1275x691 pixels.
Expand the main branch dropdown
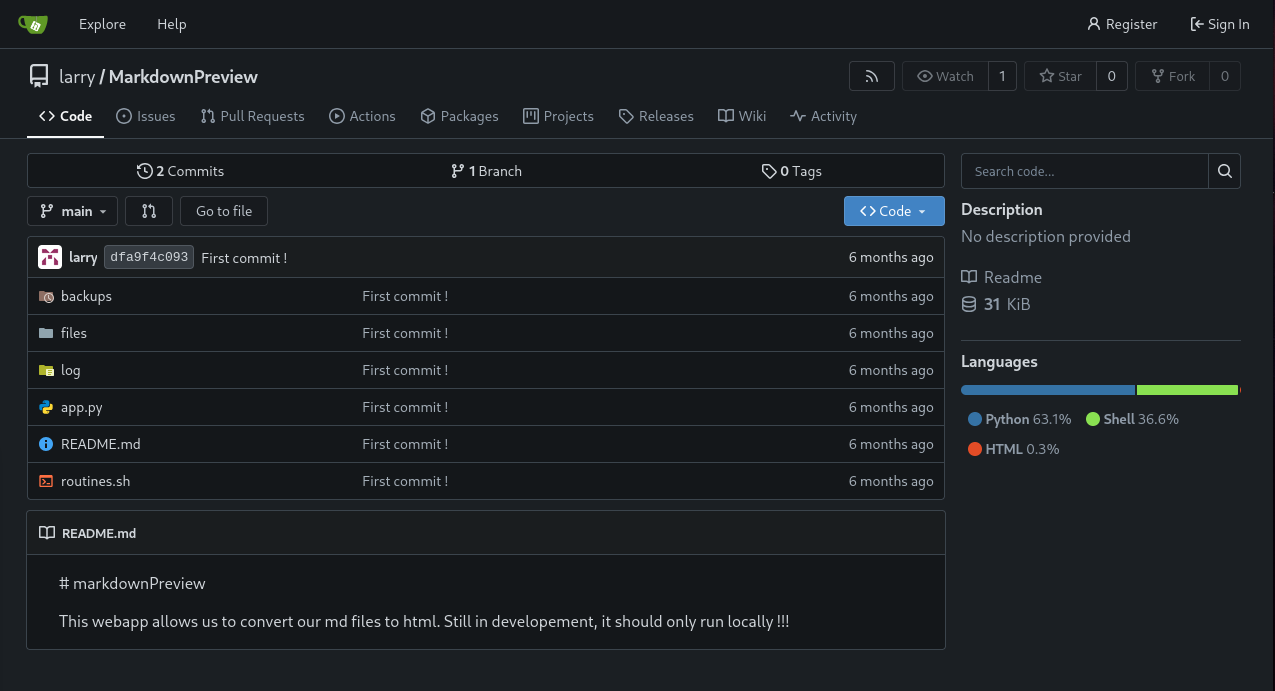pyautogui.click(x=73, y=211)
